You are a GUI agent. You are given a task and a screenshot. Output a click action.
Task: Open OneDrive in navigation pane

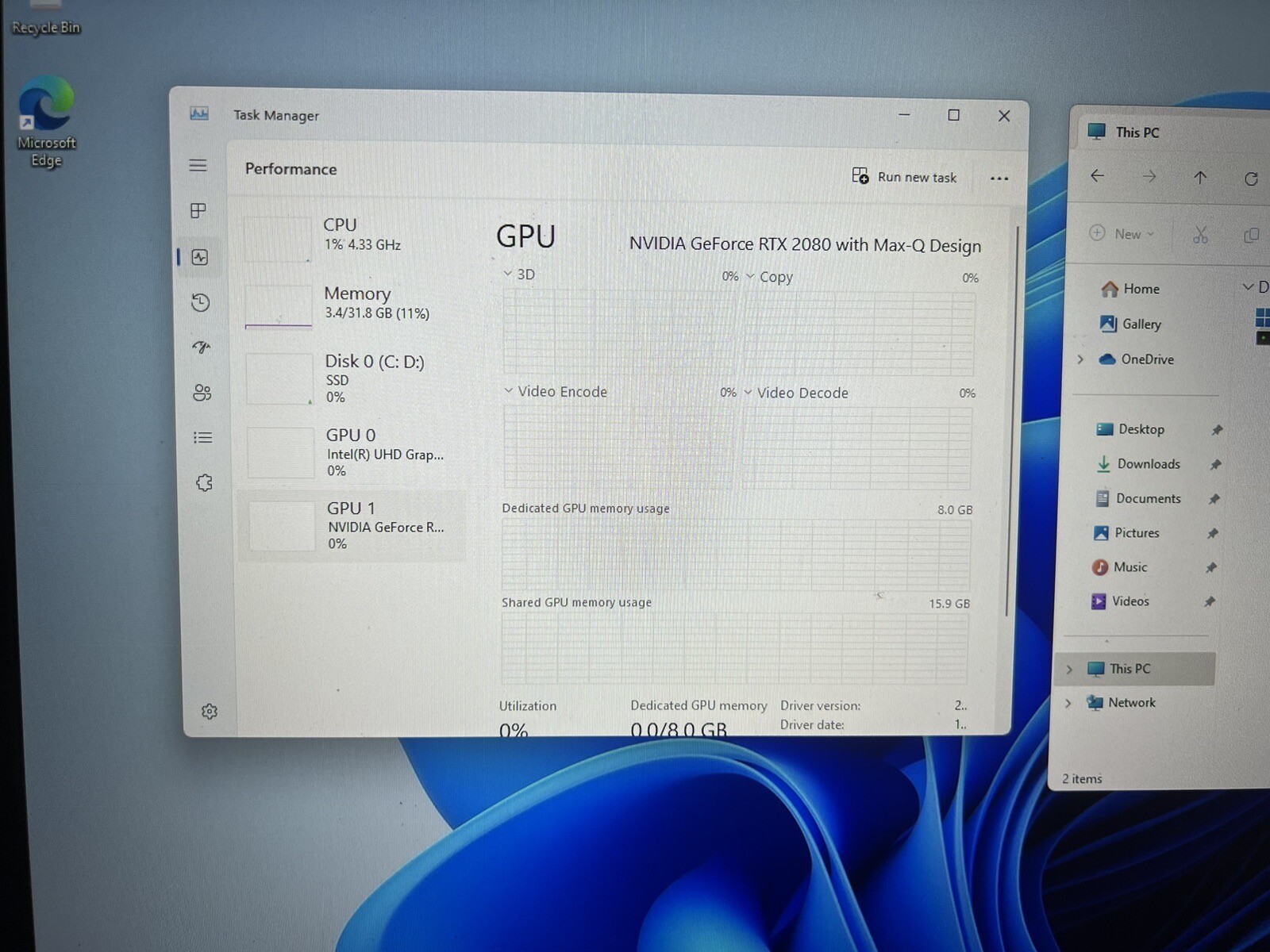[x=1136, y=359]
